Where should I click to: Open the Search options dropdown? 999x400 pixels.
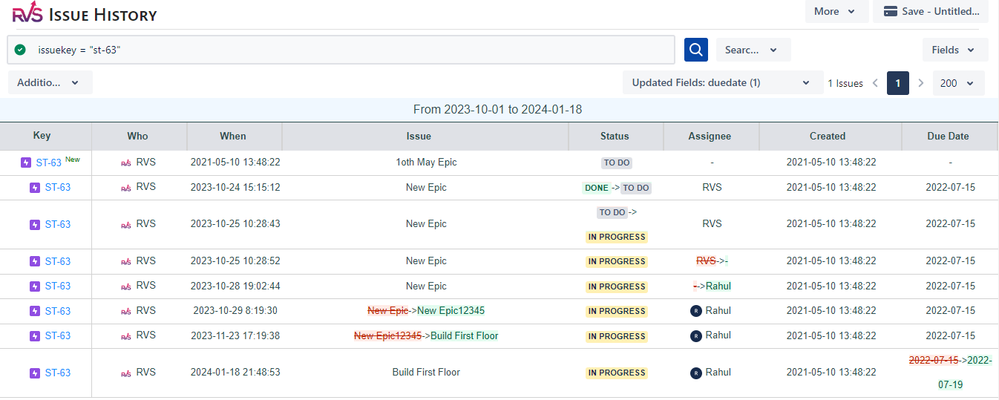pos(753,50)
